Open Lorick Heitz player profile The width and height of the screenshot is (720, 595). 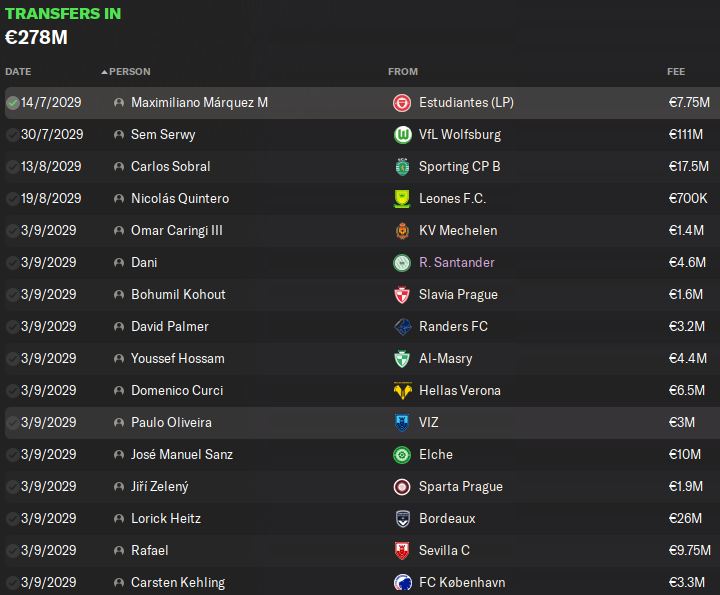click(x=166, y=519)
